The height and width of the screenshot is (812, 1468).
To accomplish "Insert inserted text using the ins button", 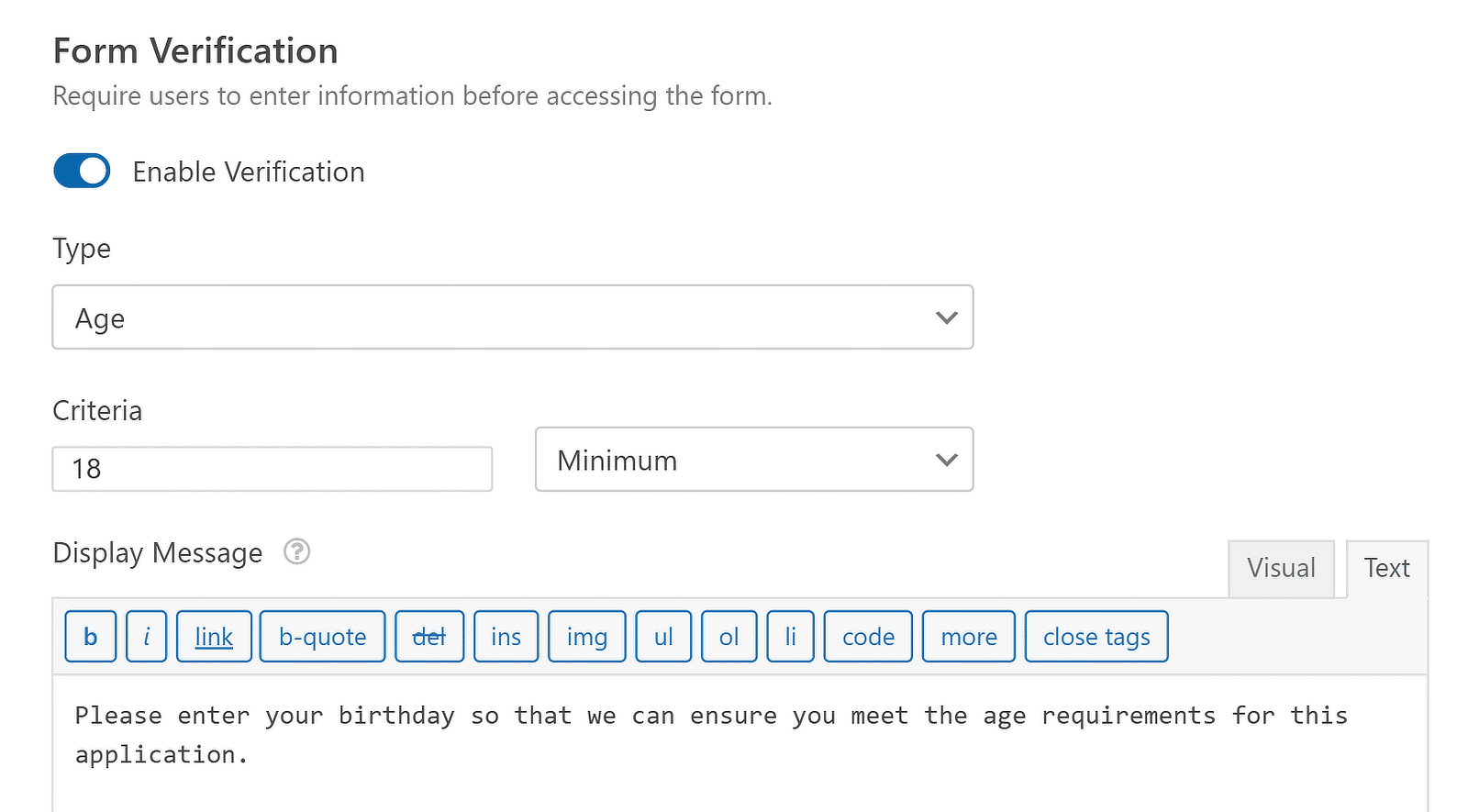I will pos(506,636).
